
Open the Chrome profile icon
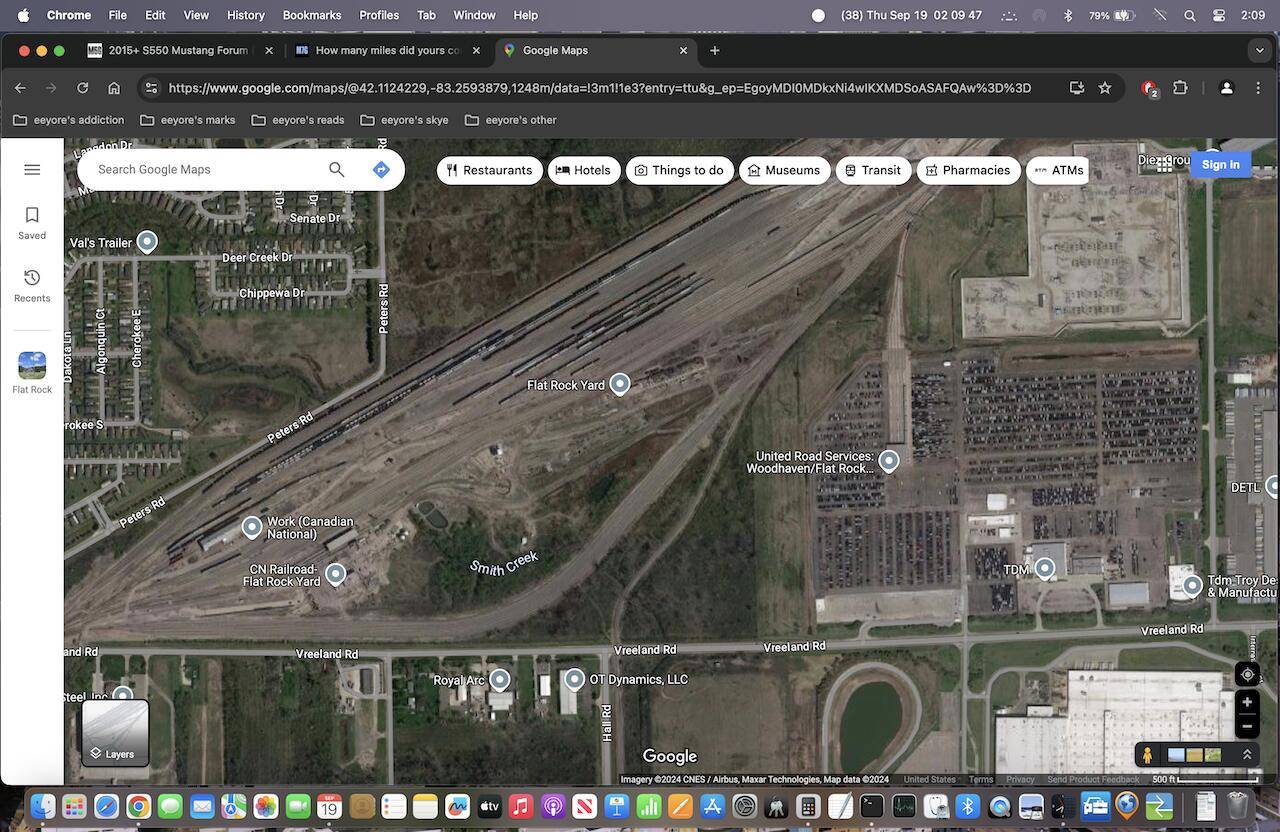pyautogui.click(x=1226, y=88)
